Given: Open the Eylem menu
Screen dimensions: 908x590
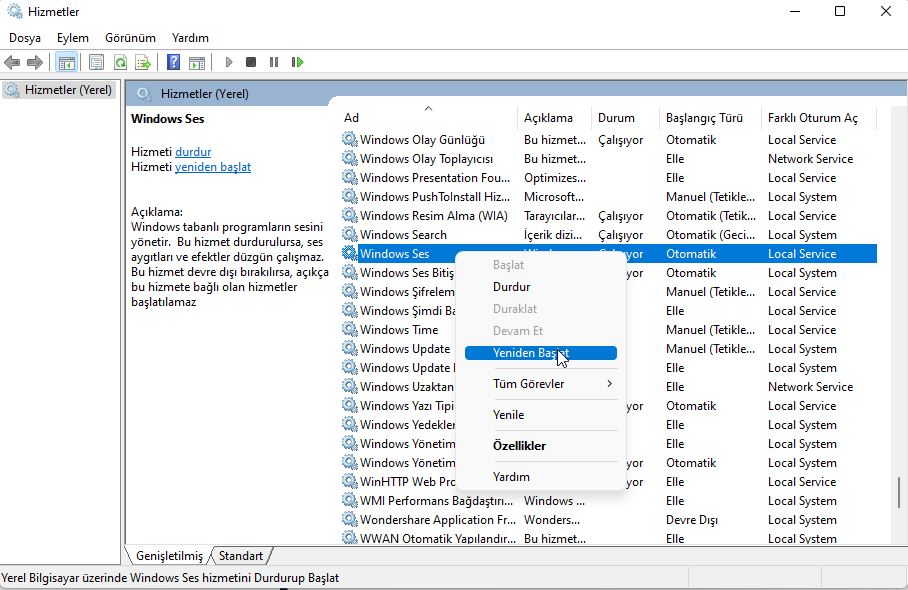Looking at the screenshot, I should coord(73,38).
